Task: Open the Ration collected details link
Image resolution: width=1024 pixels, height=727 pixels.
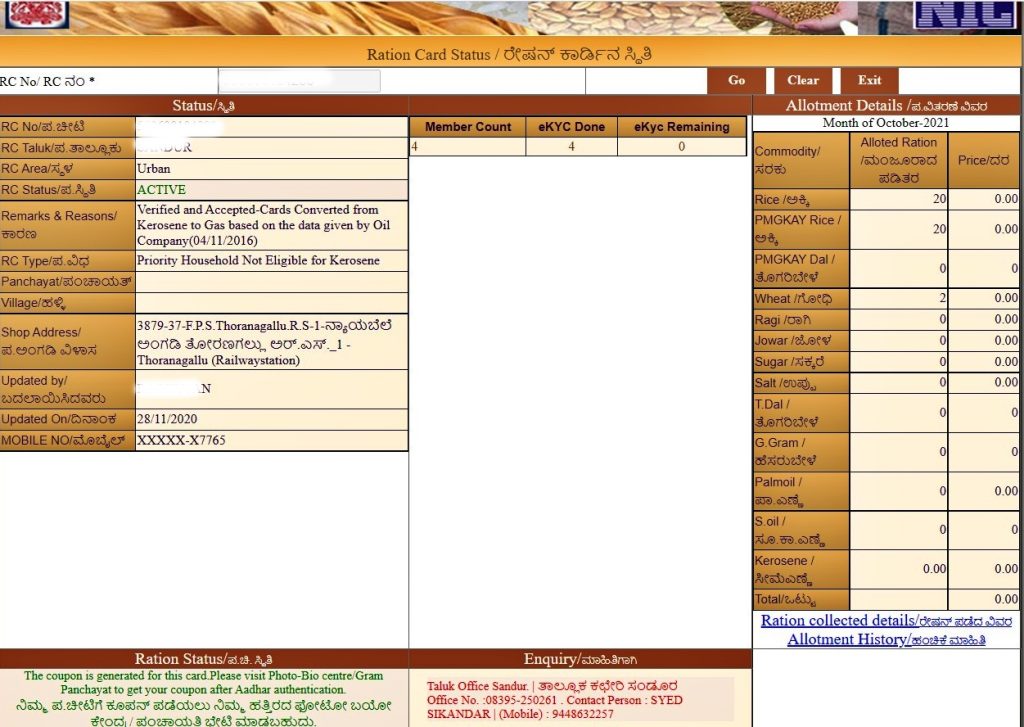Action: (884, 620)
